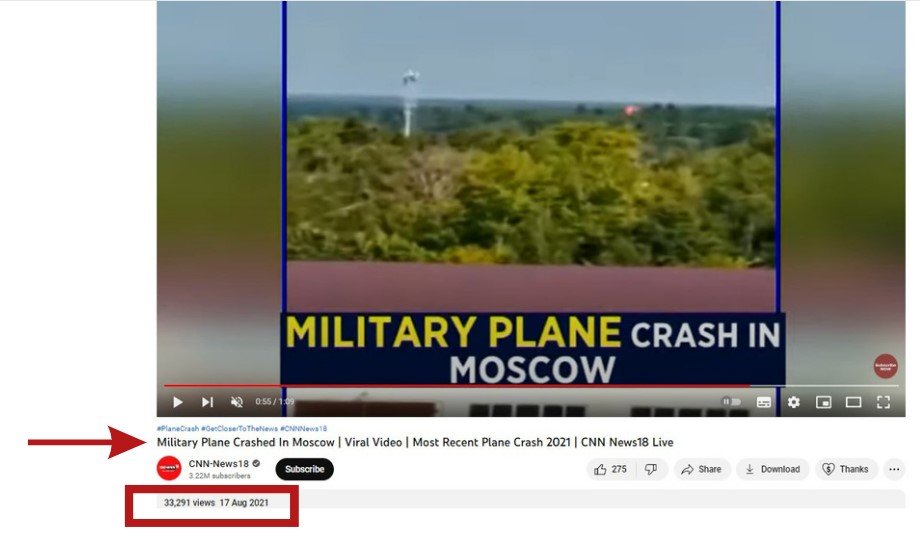Share this video
The height and width of the screenshot is (537, 920).
(702, 469)
